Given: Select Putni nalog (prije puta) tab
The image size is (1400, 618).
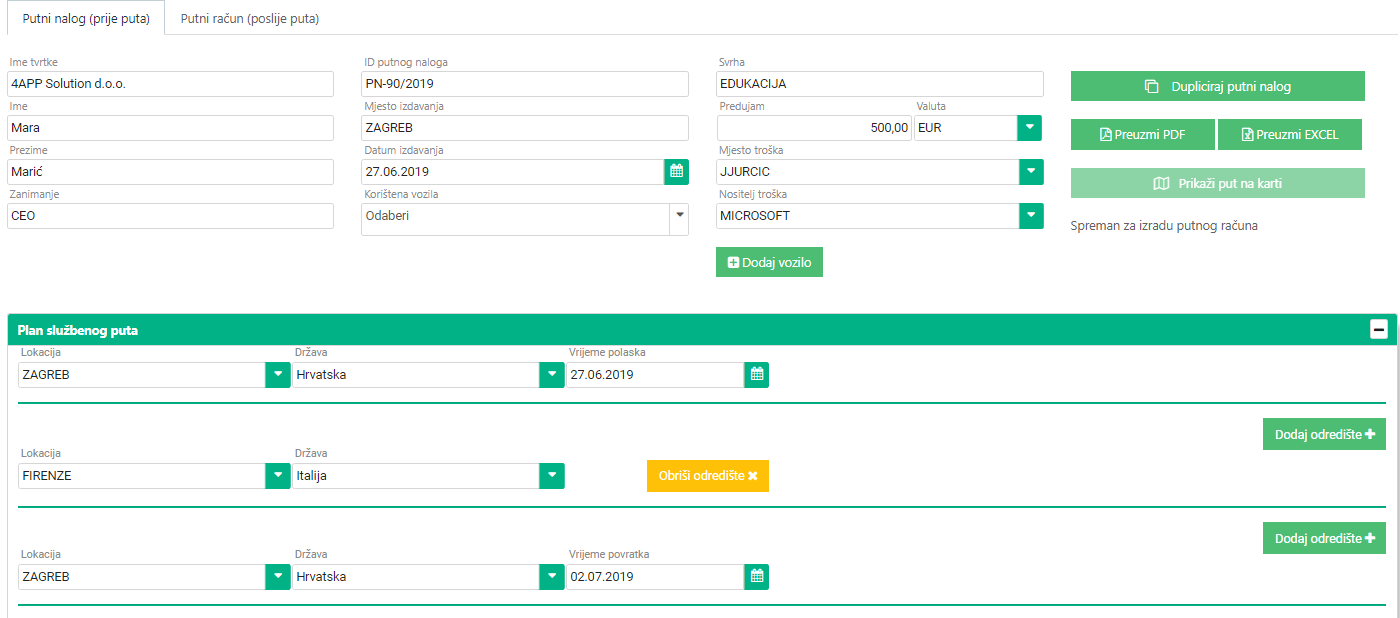Looking at the screenshot, I should click(86, 18).
